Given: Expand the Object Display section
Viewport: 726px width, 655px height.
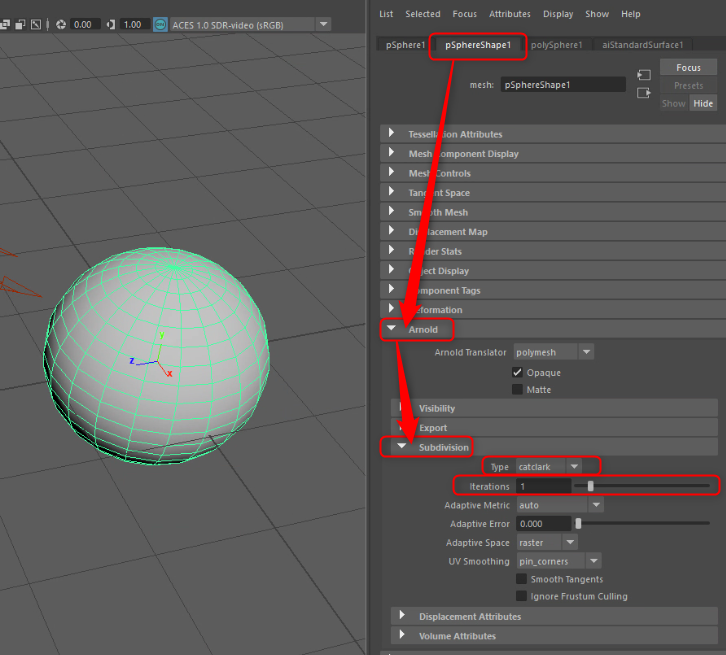Looking at the screenshot, I should (x=553, y=270).
